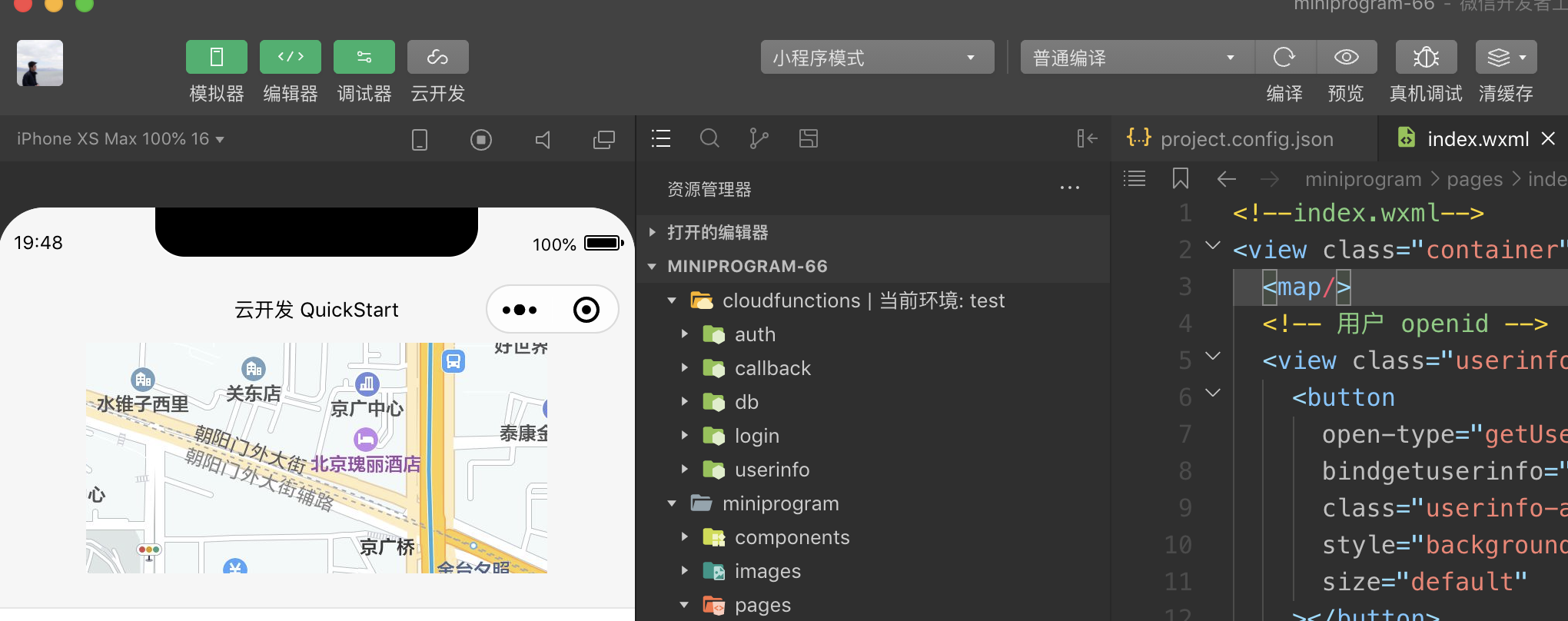The image size is (1568, 621).
Task: Place cursor on the map tag line
Action: click(1400, 287)
